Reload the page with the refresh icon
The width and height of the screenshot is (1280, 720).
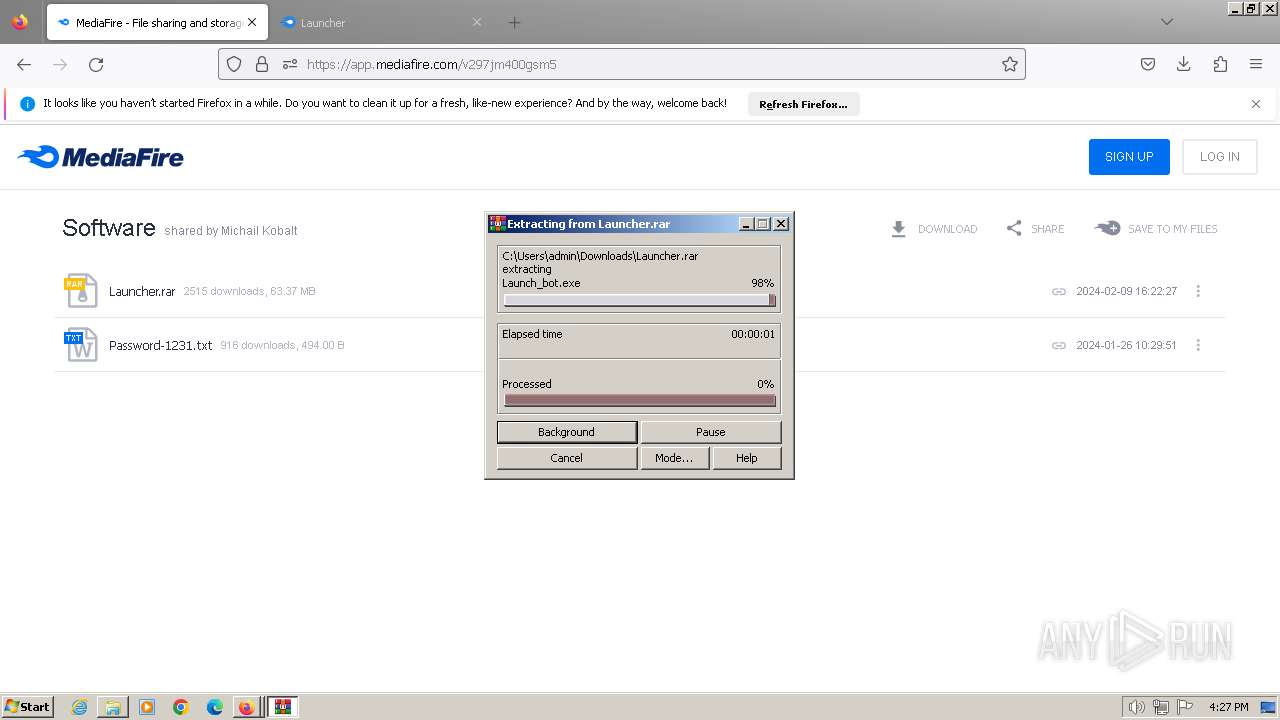tap(96, 64)
